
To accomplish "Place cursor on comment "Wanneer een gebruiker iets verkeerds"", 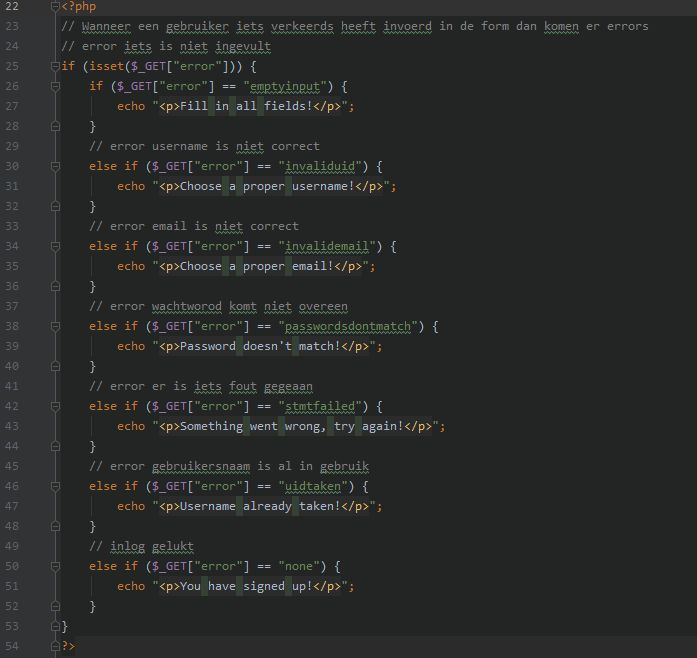I will (x=208, y=27).
